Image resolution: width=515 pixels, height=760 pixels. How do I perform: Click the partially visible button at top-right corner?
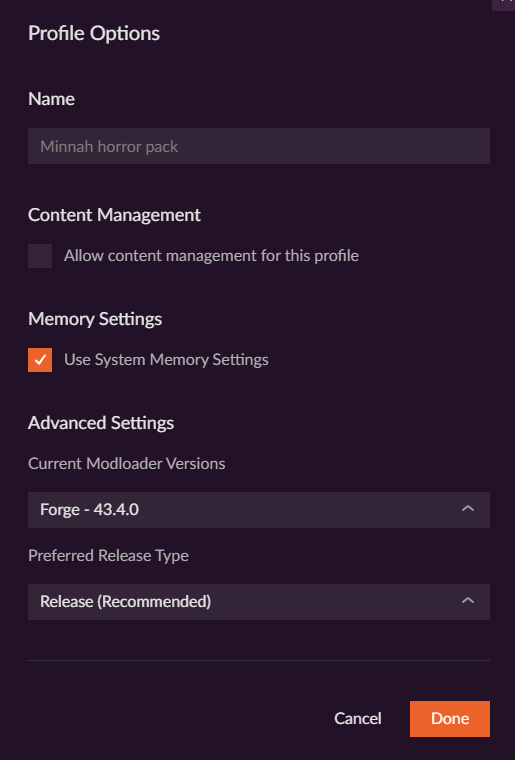pos(504,4)
